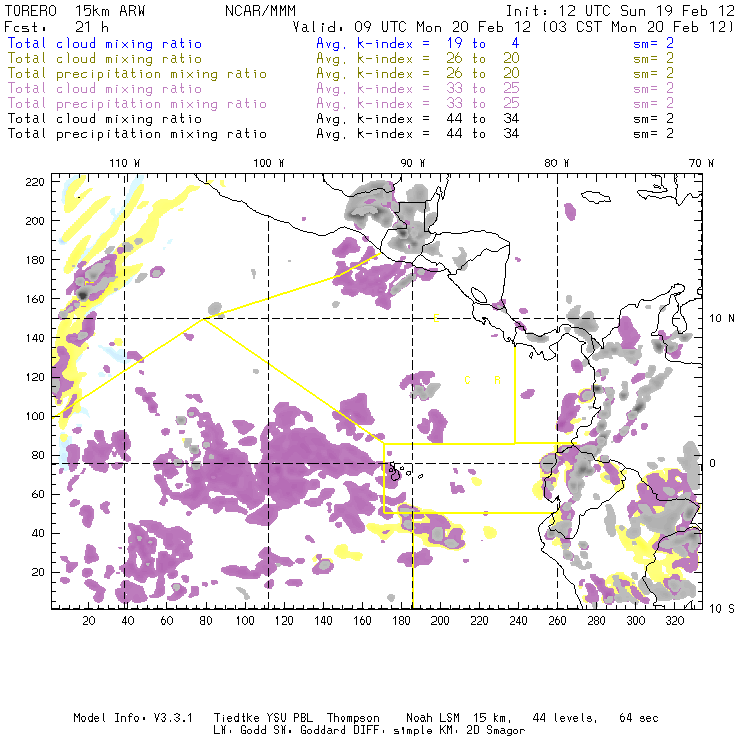Click the black 'Total cloud mixing ratio' legend line

point(105,119)
